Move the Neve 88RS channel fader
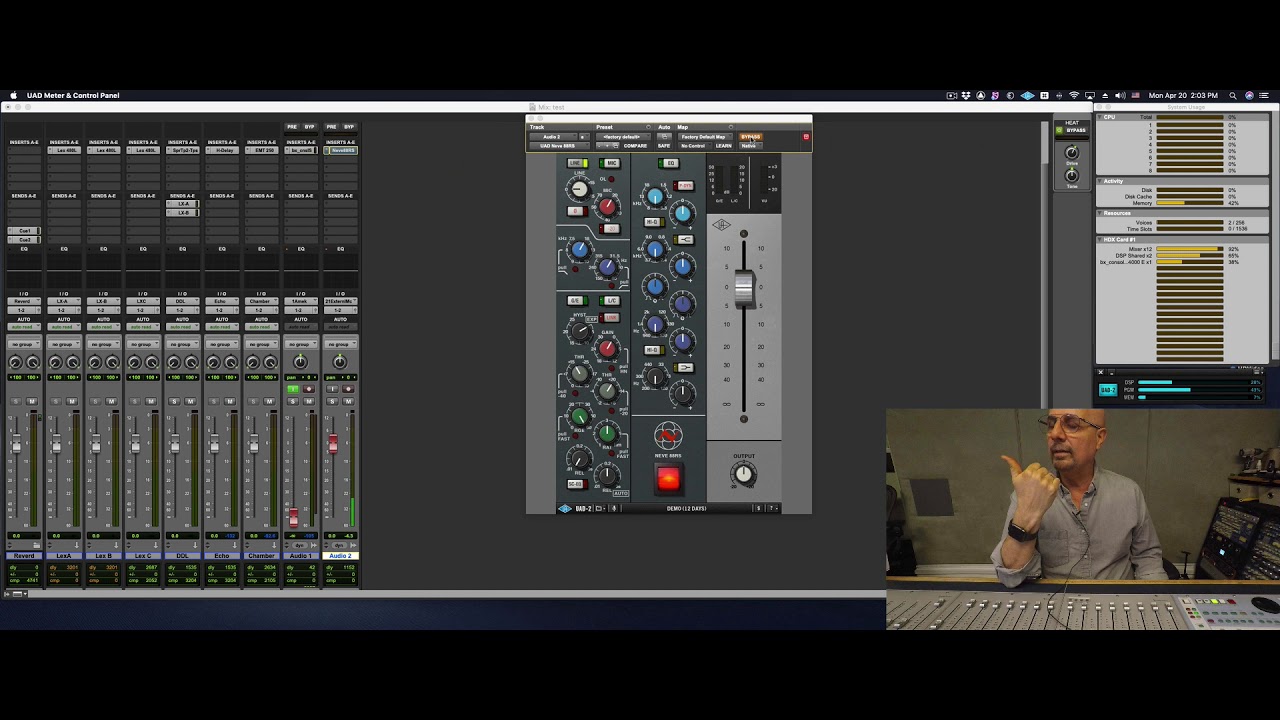1280x720 pixels. pos(743,288)
